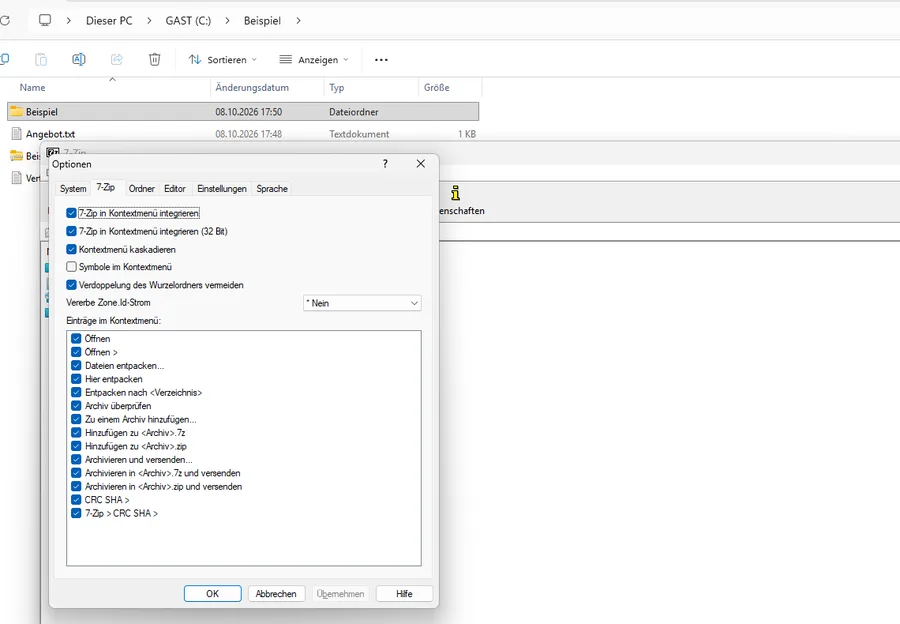Screen dimensions: 900x624
Task: Expand the chevron after GAST (C:)
Action: [227, 21]
